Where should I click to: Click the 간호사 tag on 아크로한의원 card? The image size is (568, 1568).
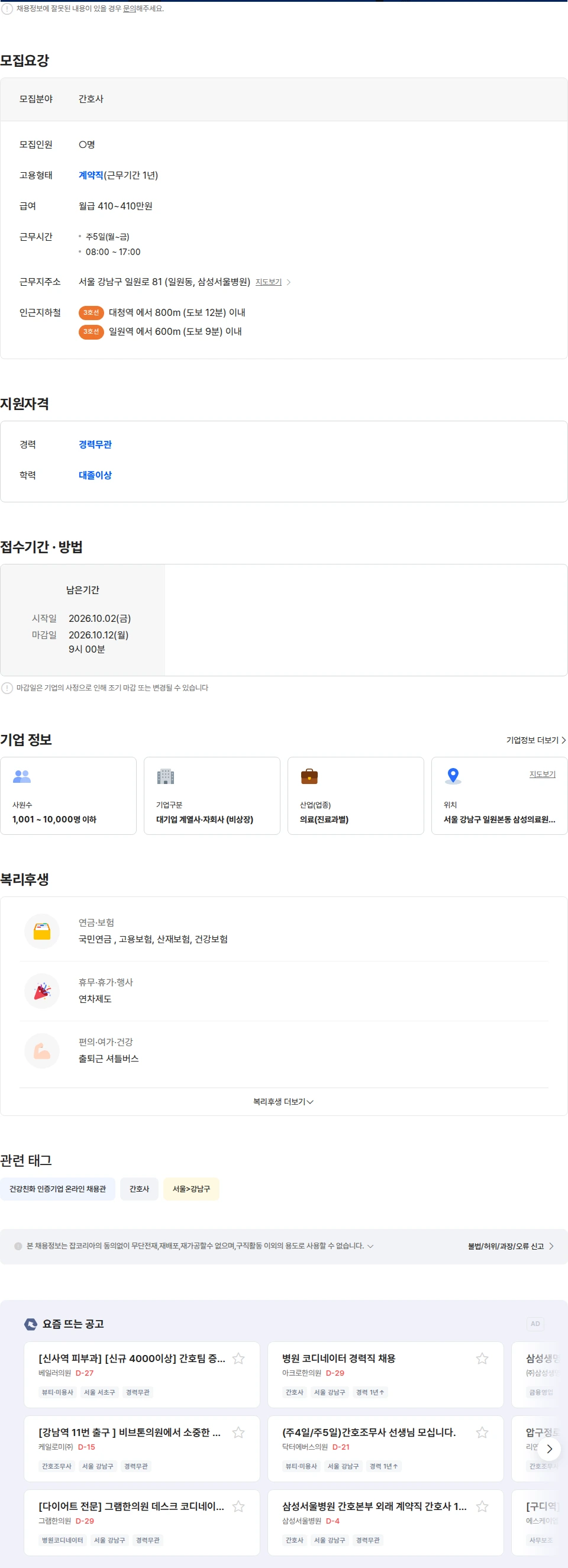pyautogui.click(x=295, y=1392)
